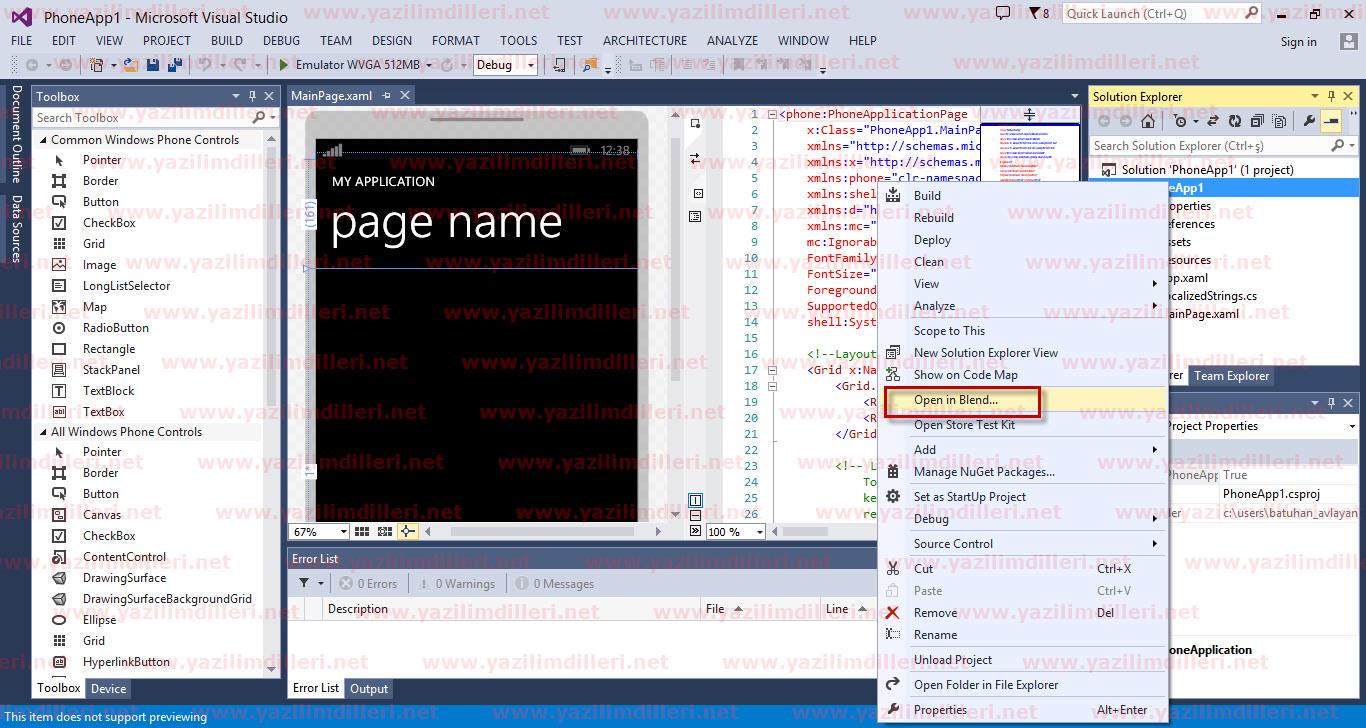Click the Collapse All icon in Solution Explorer

1257,121
